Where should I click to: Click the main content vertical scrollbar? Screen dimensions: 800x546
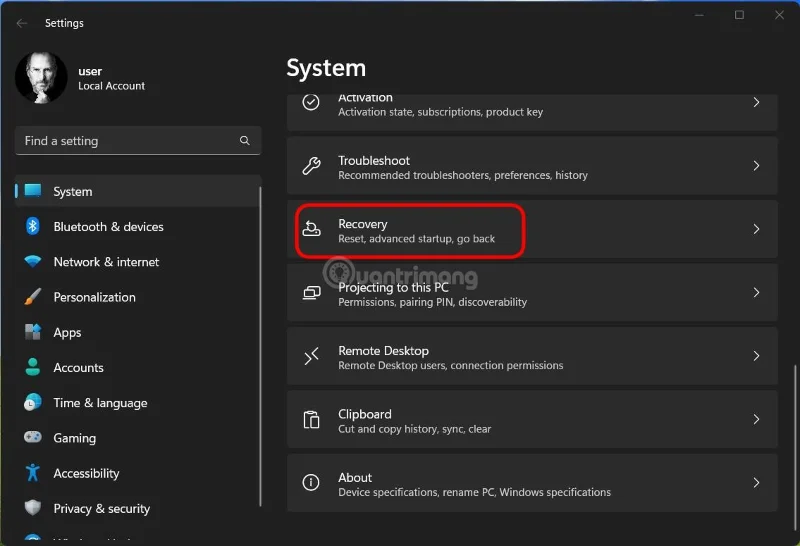click(795, 448)
